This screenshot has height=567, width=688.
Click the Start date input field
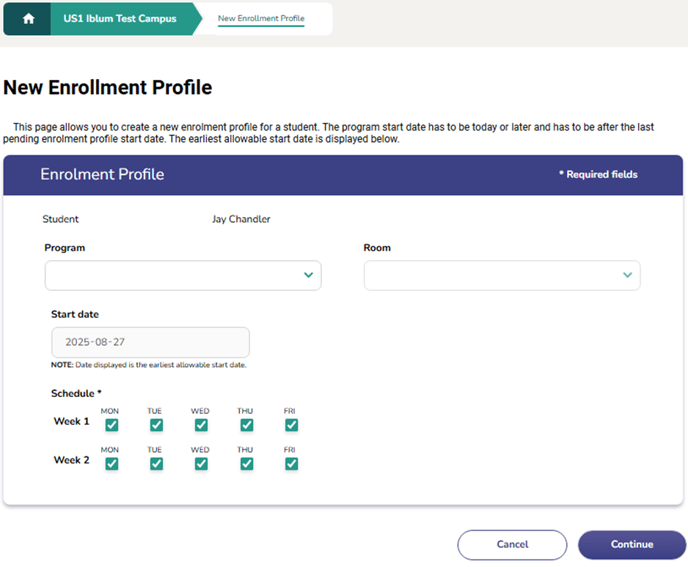coord(150,342)
